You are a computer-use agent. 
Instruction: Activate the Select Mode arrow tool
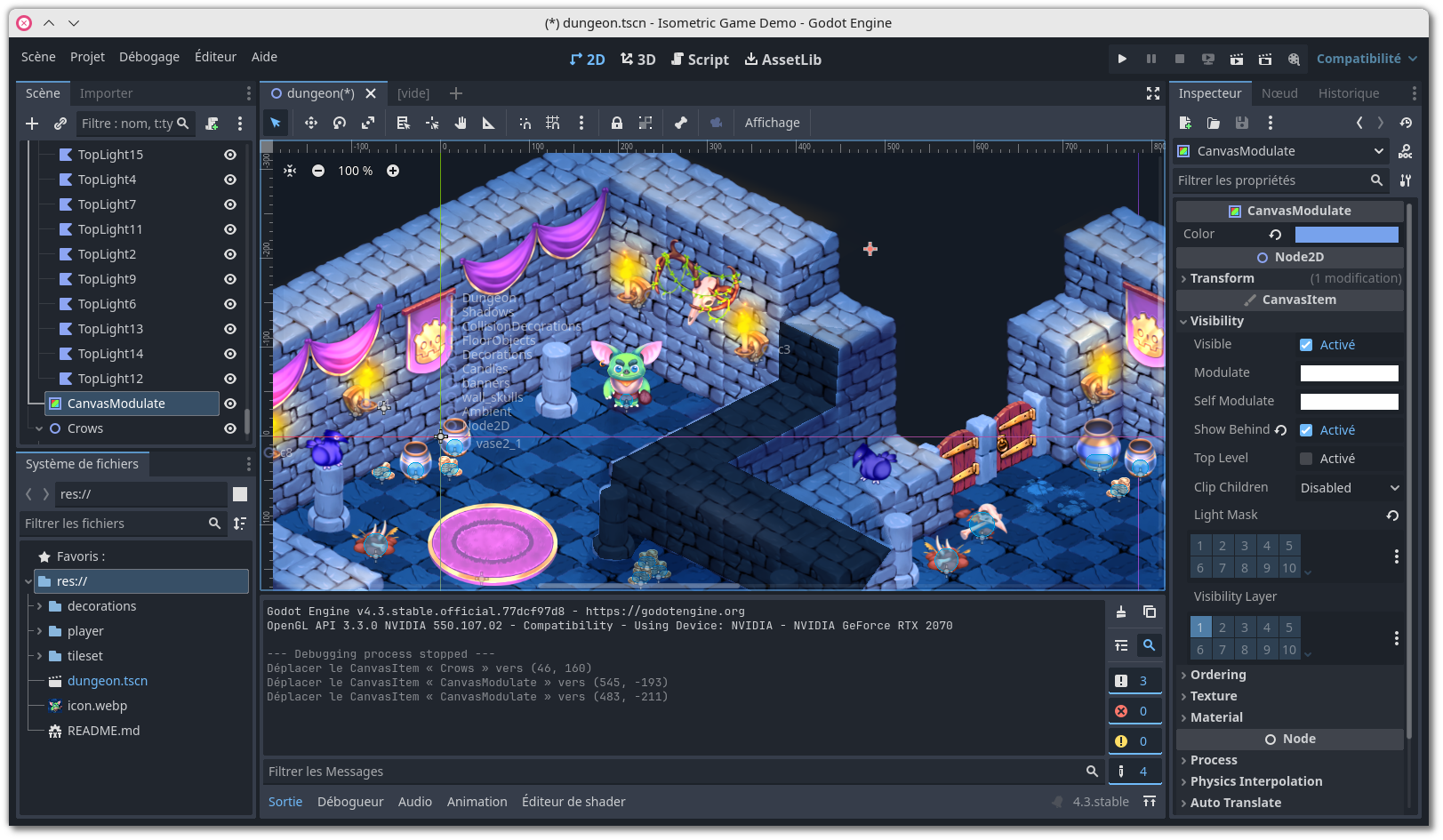point(276,123)
